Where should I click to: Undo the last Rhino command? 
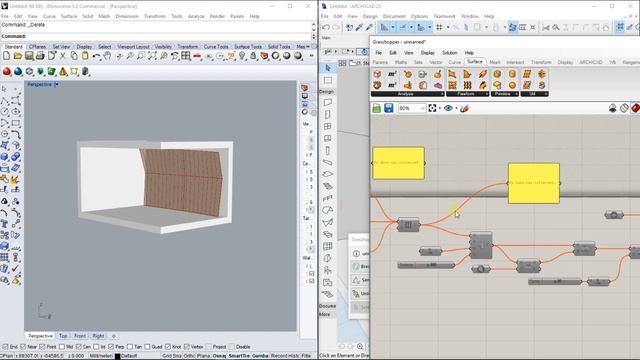[96, 56]
